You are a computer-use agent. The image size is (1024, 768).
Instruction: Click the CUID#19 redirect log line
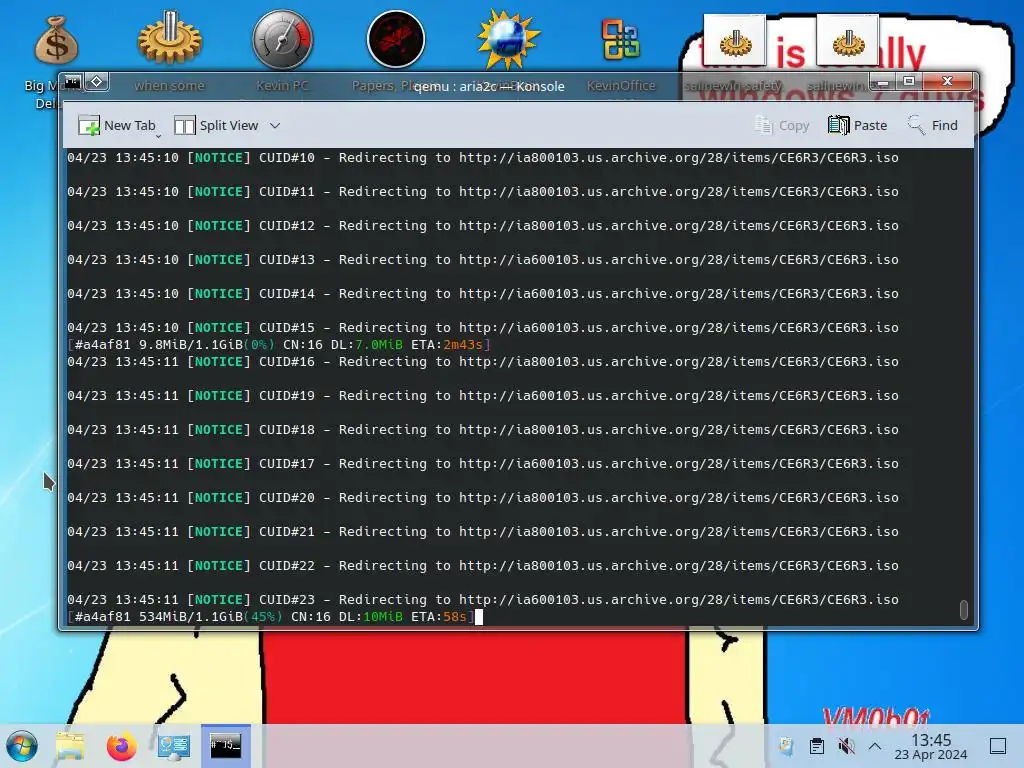[483, 395]
